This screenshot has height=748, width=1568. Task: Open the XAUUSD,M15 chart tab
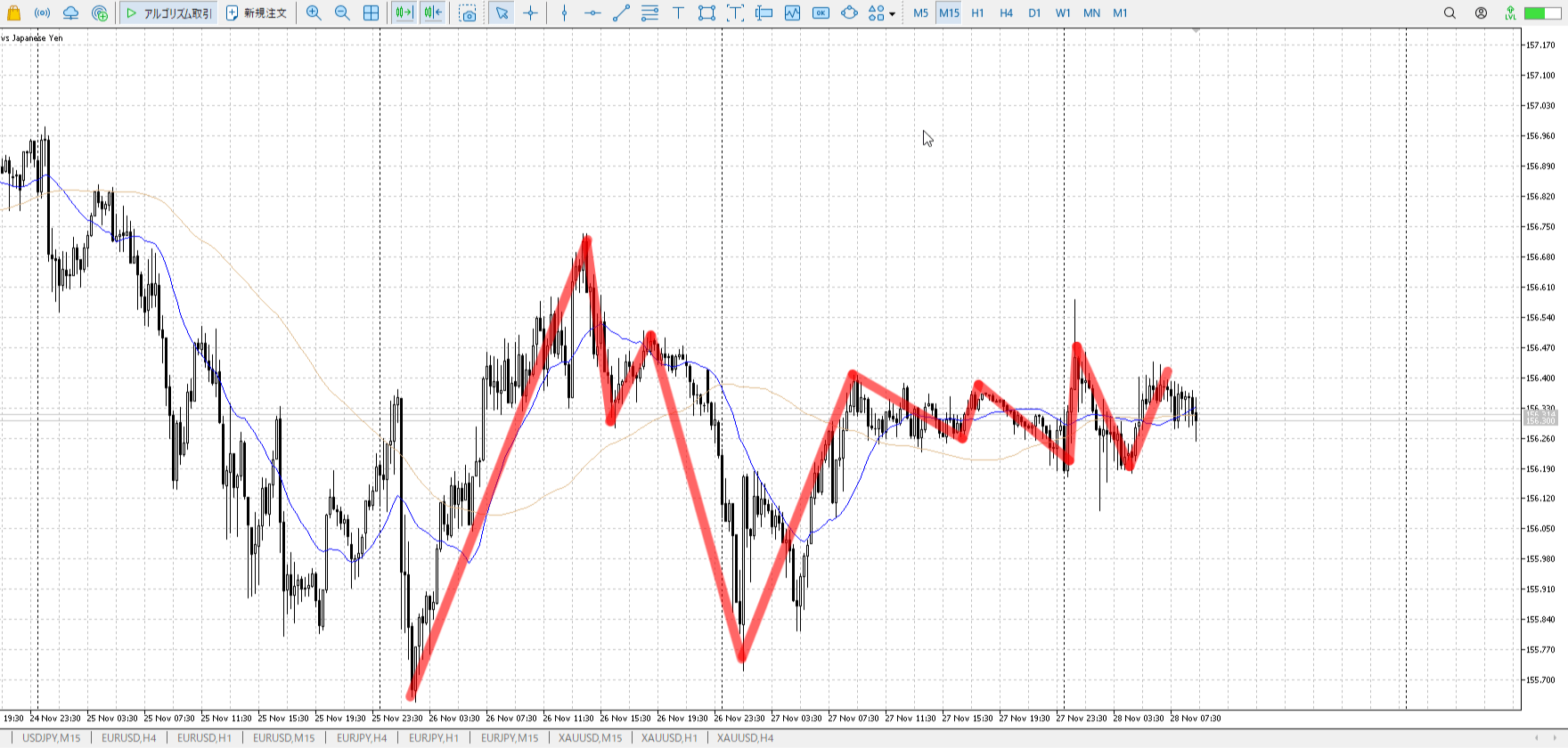tap(590, 737)
